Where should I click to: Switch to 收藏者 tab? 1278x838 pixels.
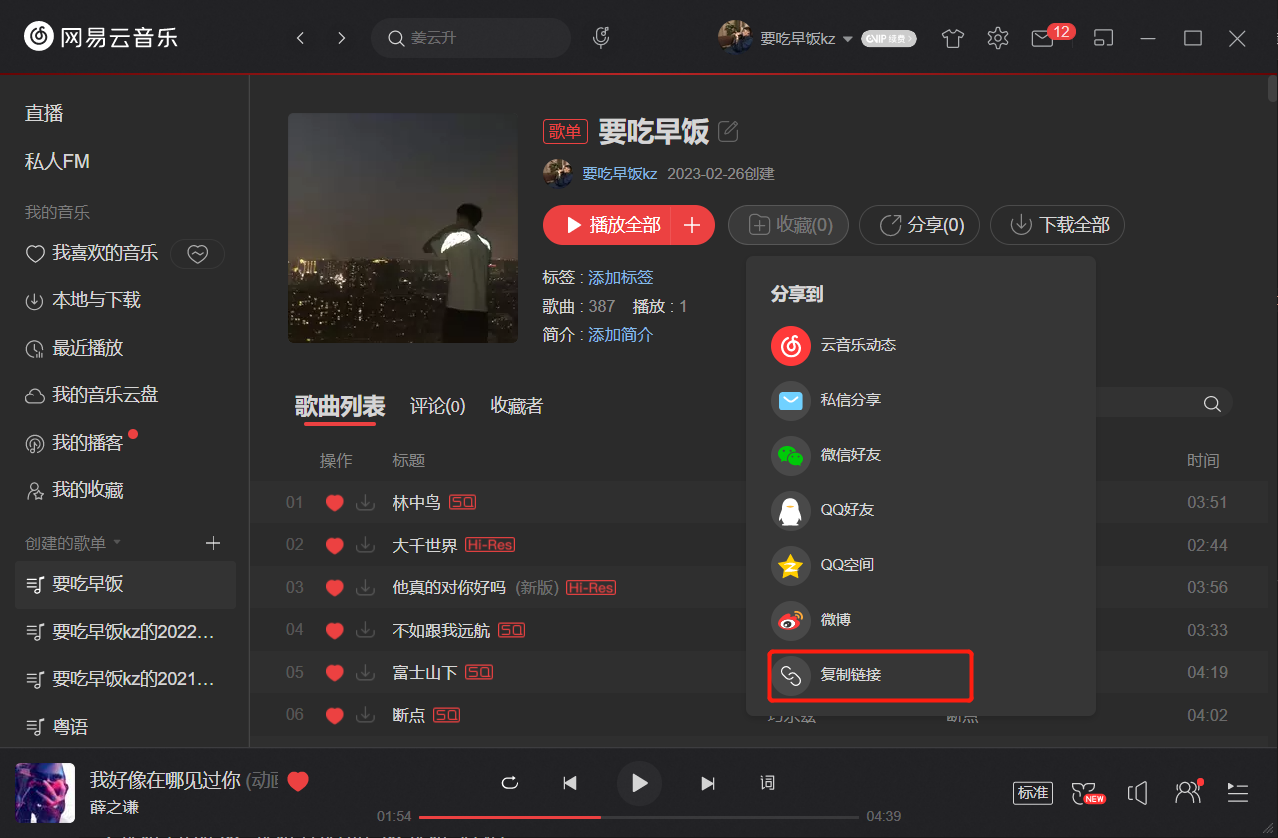click(517, 406)
